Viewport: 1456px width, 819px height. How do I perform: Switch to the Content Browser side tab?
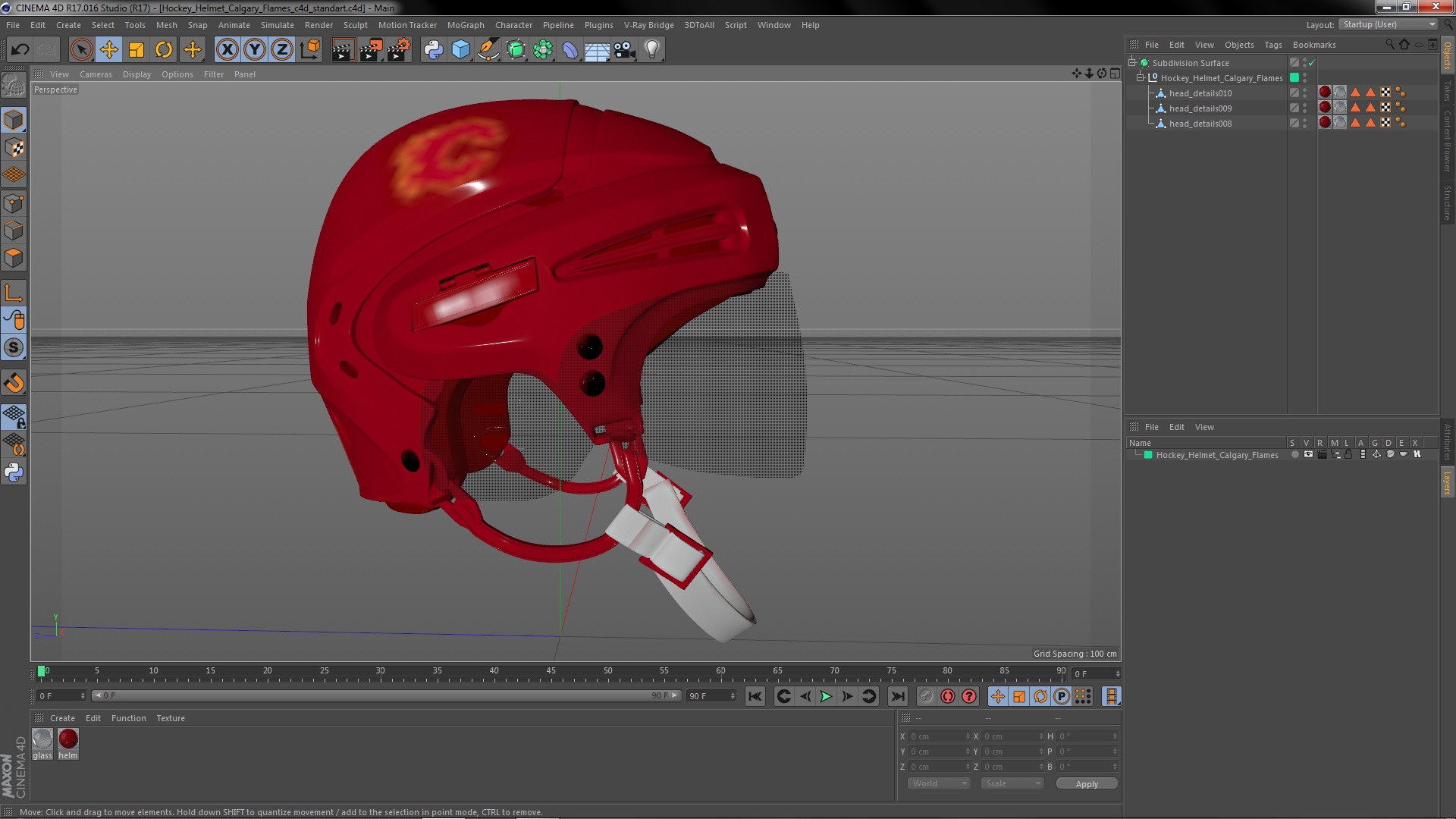point(1448,141)
